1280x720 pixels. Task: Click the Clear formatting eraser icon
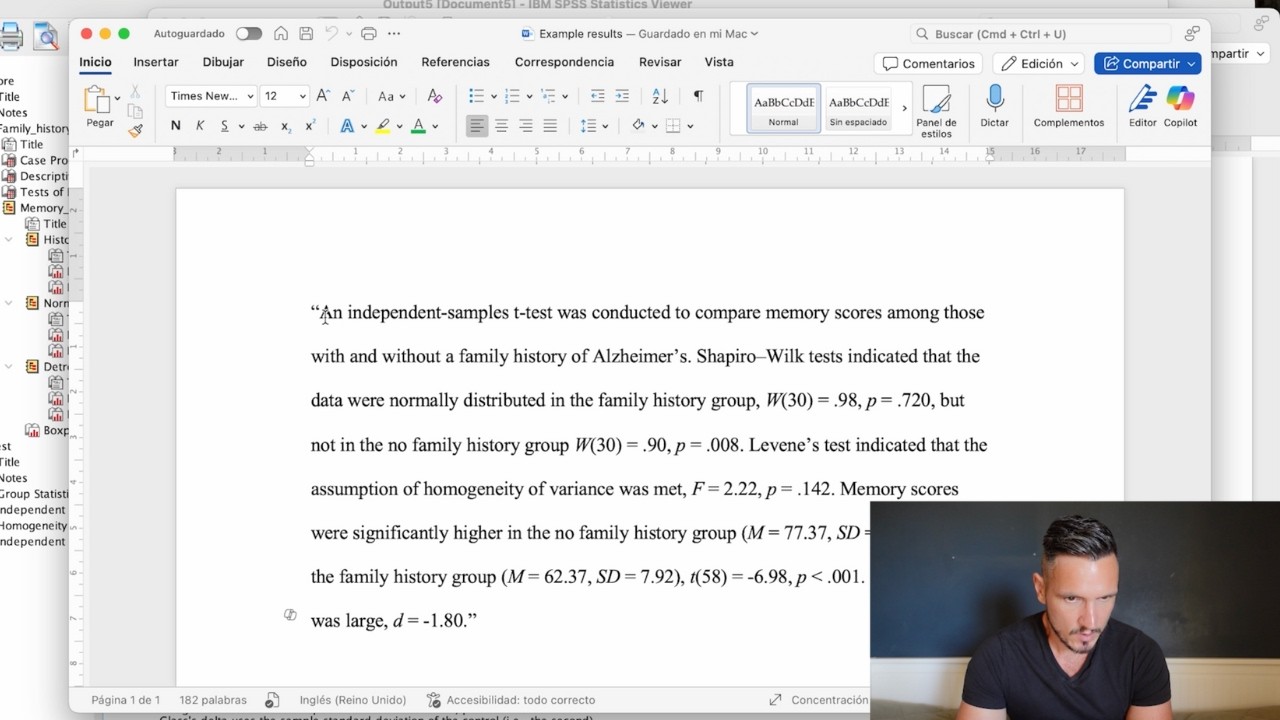[434, 96]
